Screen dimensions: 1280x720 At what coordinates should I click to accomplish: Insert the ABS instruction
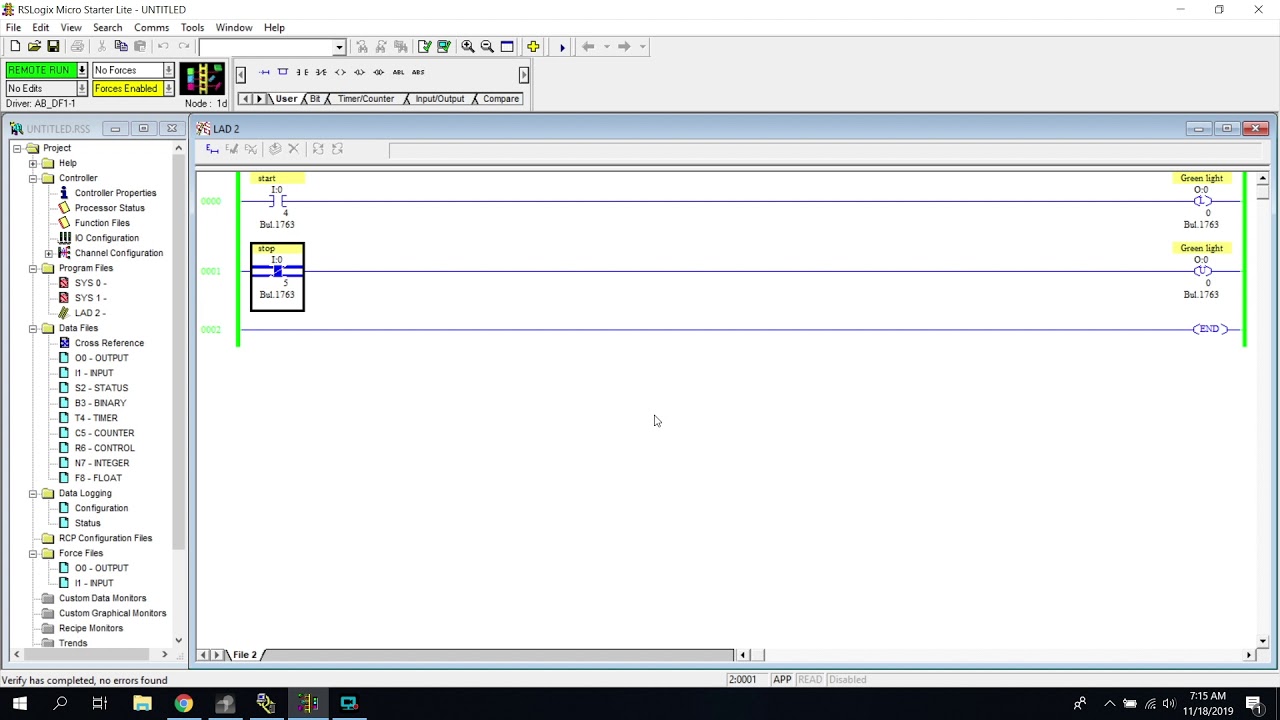(x=418, y=72)
